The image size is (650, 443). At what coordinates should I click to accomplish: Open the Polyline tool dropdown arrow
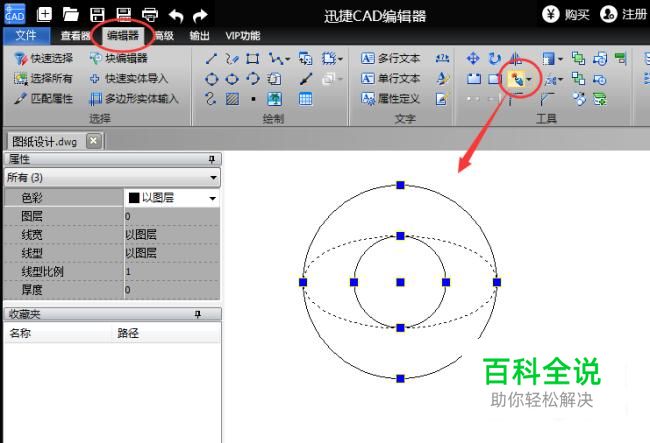pyautogui.click(x=287, y=59)
